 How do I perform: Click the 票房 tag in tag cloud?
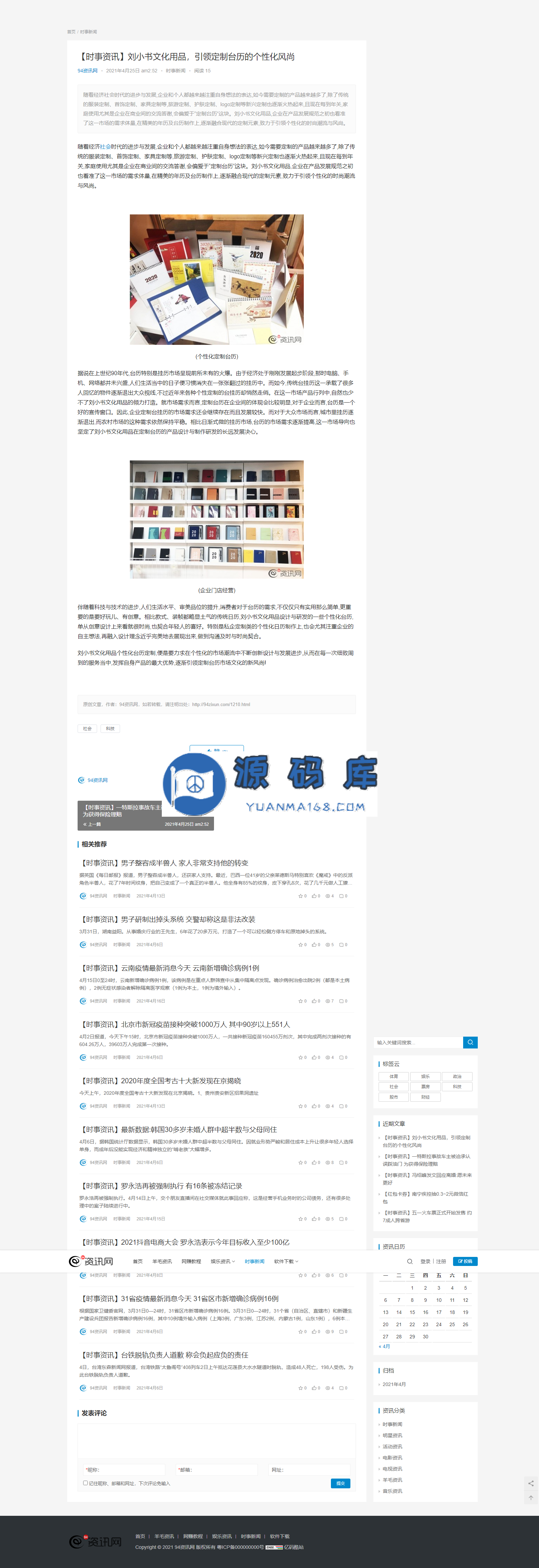tap(425, 1086)
